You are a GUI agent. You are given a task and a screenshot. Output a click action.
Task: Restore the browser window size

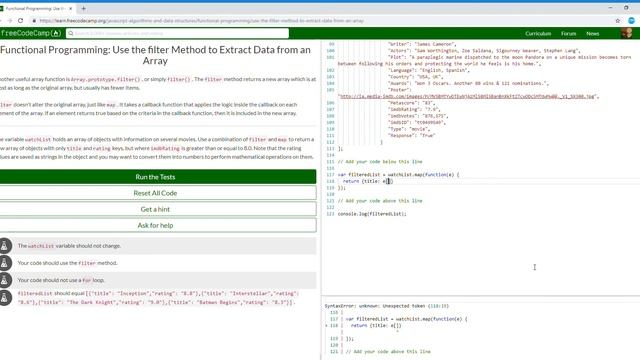626,8
